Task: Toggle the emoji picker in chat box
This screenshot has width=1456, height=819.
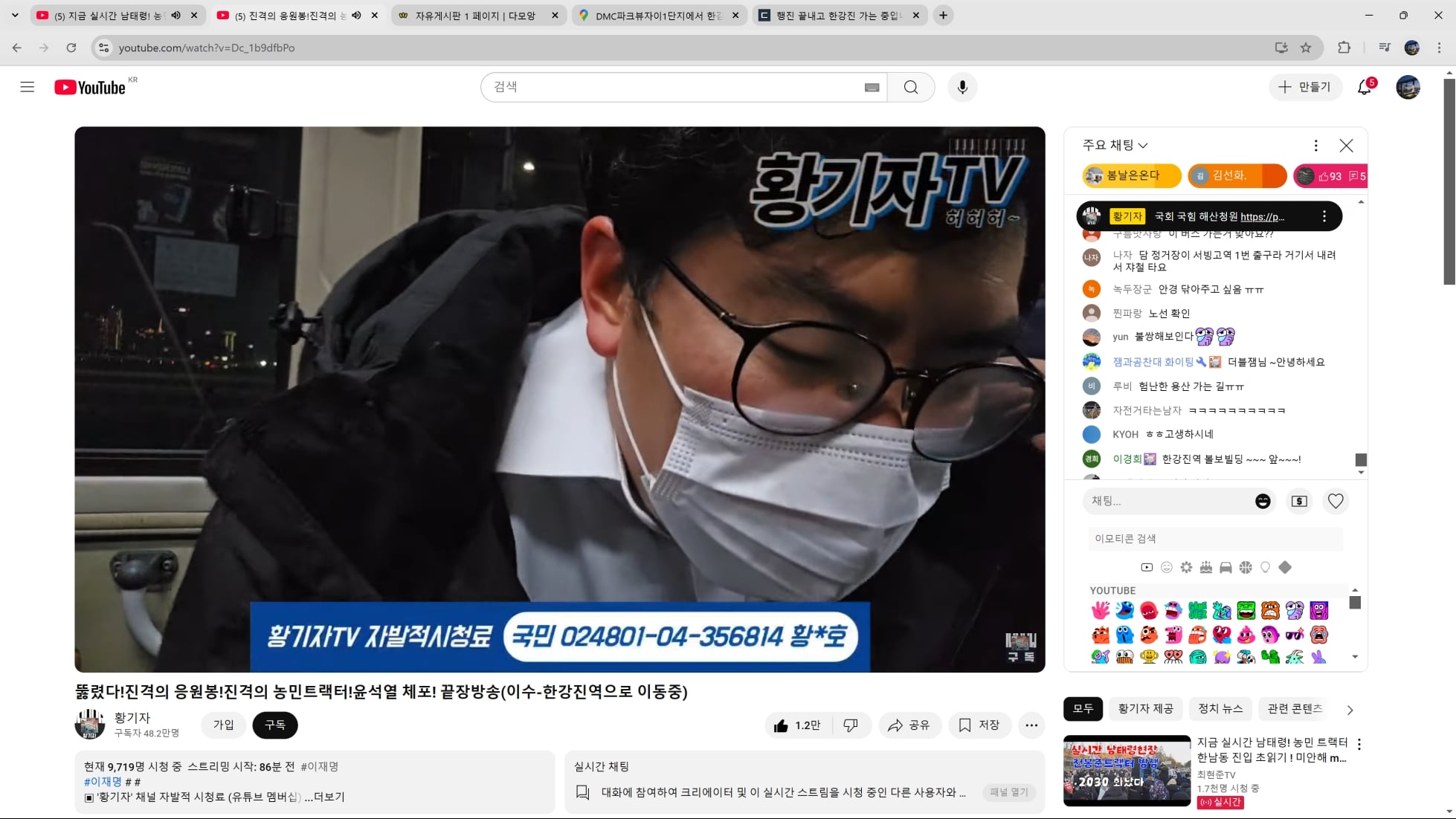Action: point(1263,501)
